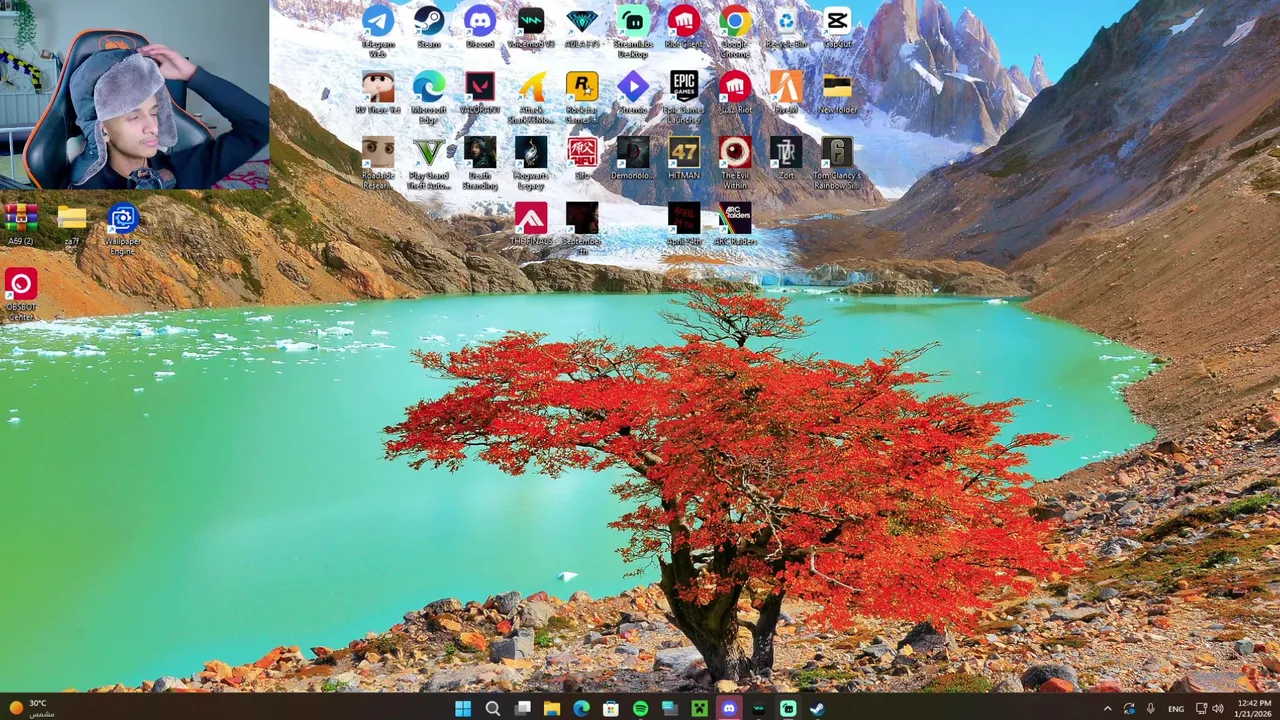This screenshot has width=1280, height=720.
Task: Select the Google Chrome desktop shortcut
Action: pyautogui.click(x=735, y=30)
